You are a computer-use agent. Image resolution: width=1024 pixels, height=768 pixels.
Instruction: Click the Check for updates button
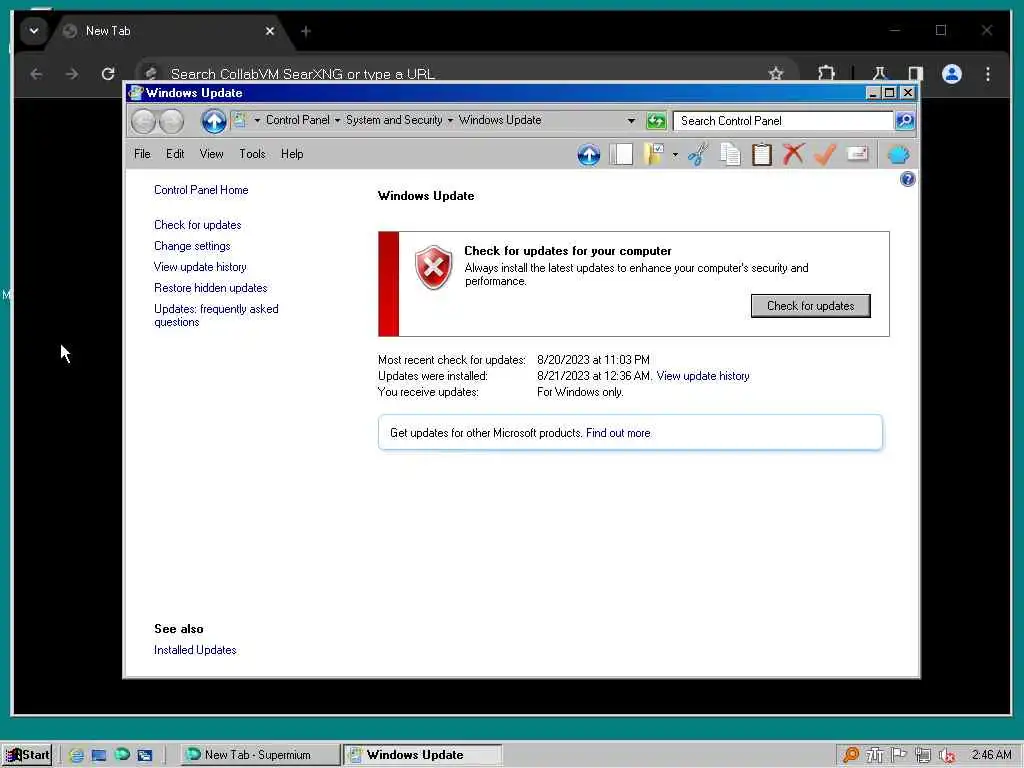coord(810,306)
